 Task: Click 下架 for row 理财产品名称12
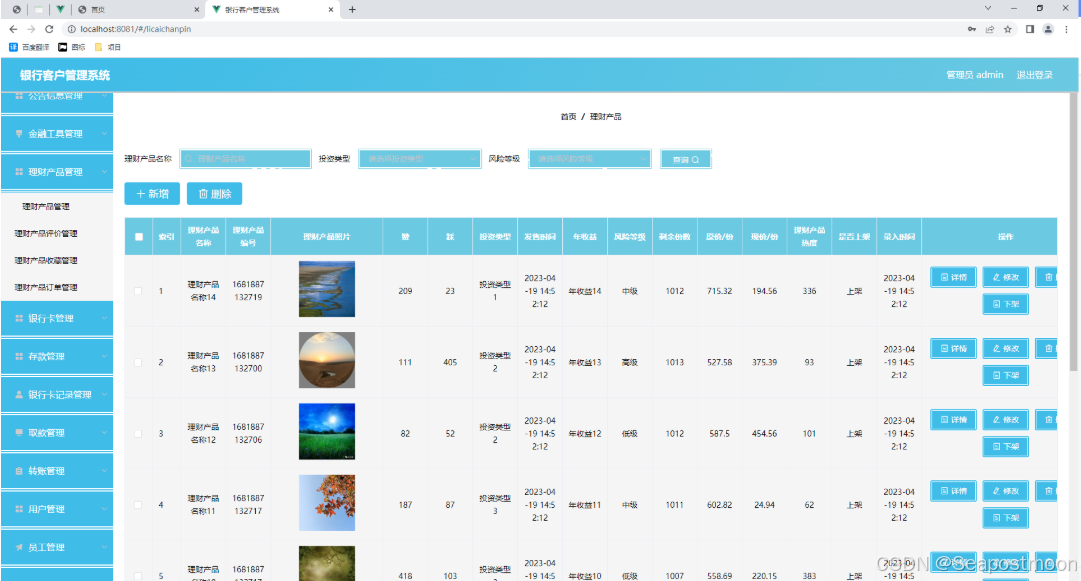point(1005,447)
